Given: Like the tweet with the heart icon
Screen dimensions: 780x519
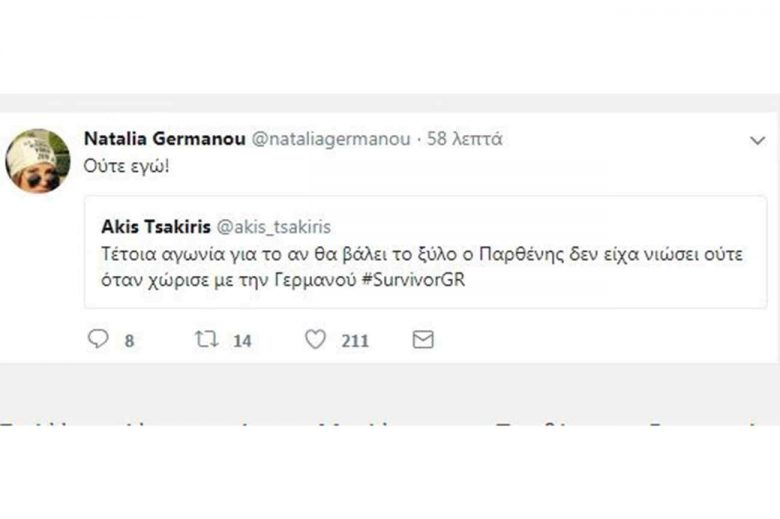Looking at the screenshot, I should [x=315, y=340].
